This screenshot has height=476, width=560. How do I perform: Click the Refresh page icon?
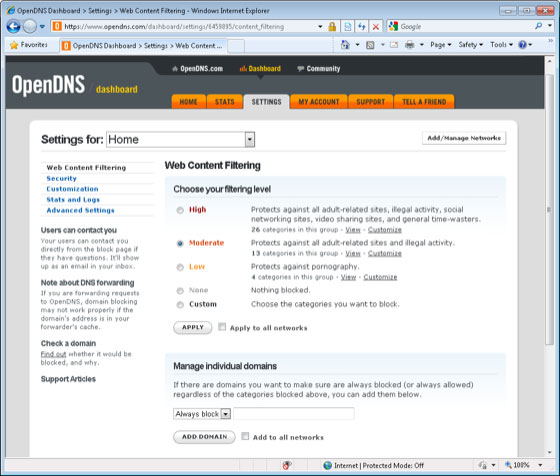tap(362, 27)
